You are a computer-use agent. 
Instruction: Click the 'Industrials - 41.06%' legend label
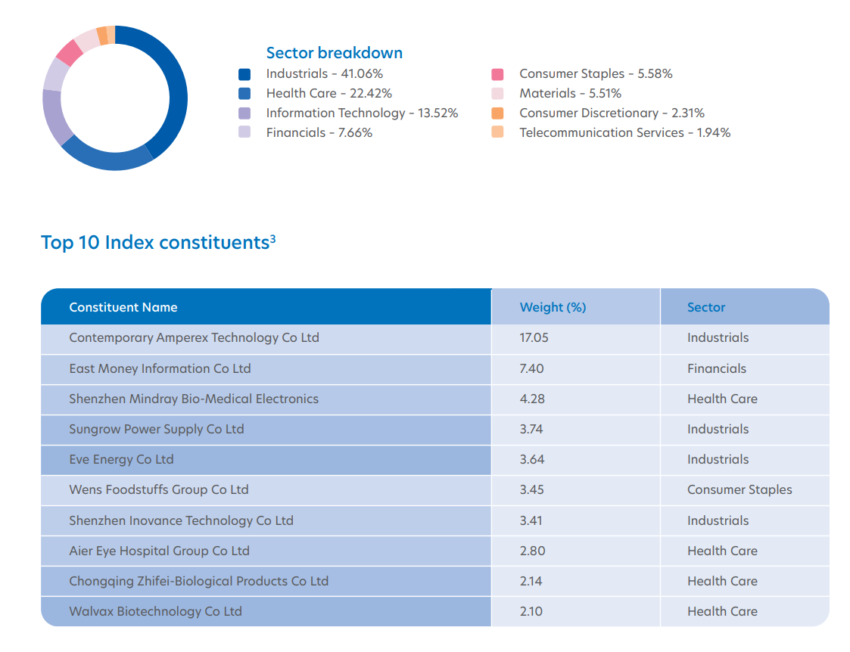click(325, 74)
